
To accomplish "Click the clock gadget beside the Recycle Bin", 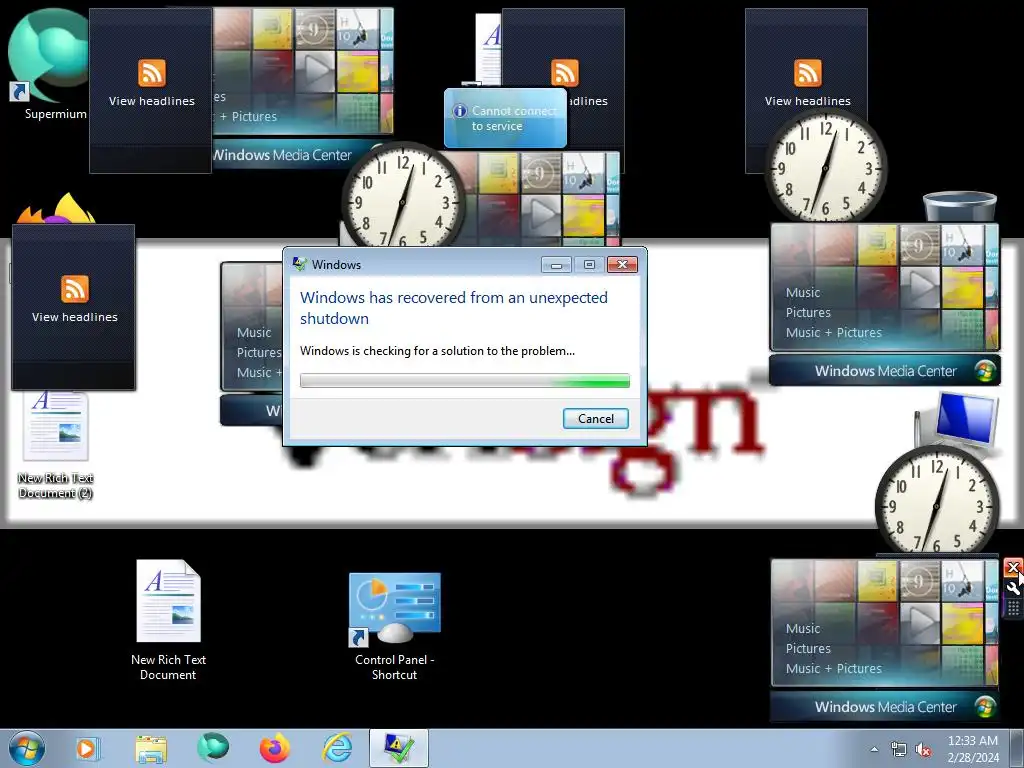I will [825, 168].
